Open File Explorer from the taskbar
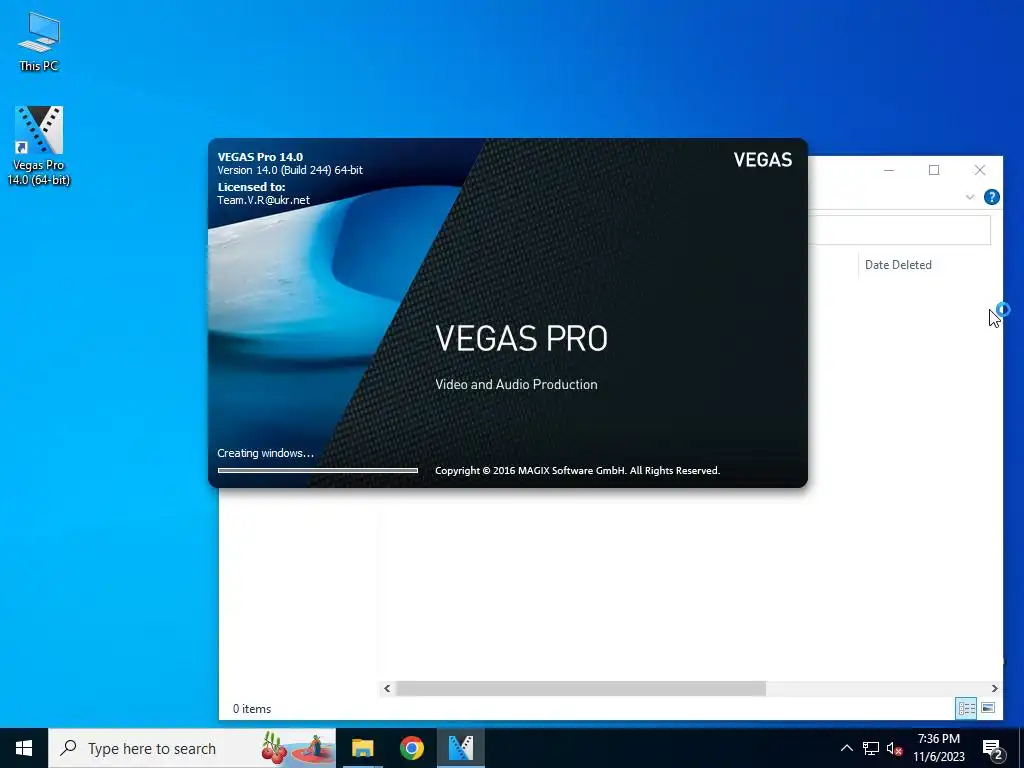Screen dimensions: 1024x768 pyautogui.click(x=362, y=748)
